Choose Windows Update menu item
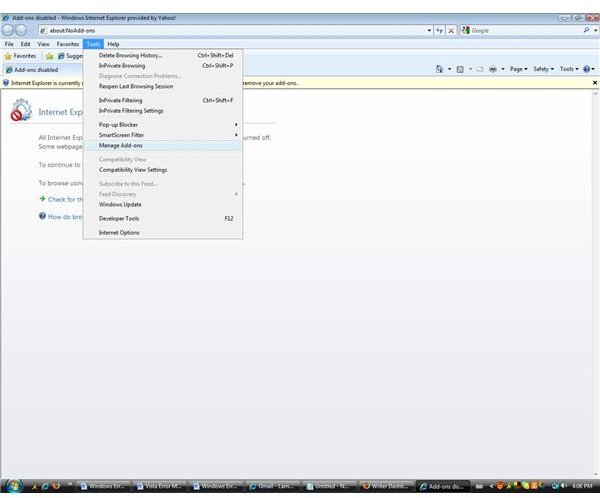 click(163, 204)
